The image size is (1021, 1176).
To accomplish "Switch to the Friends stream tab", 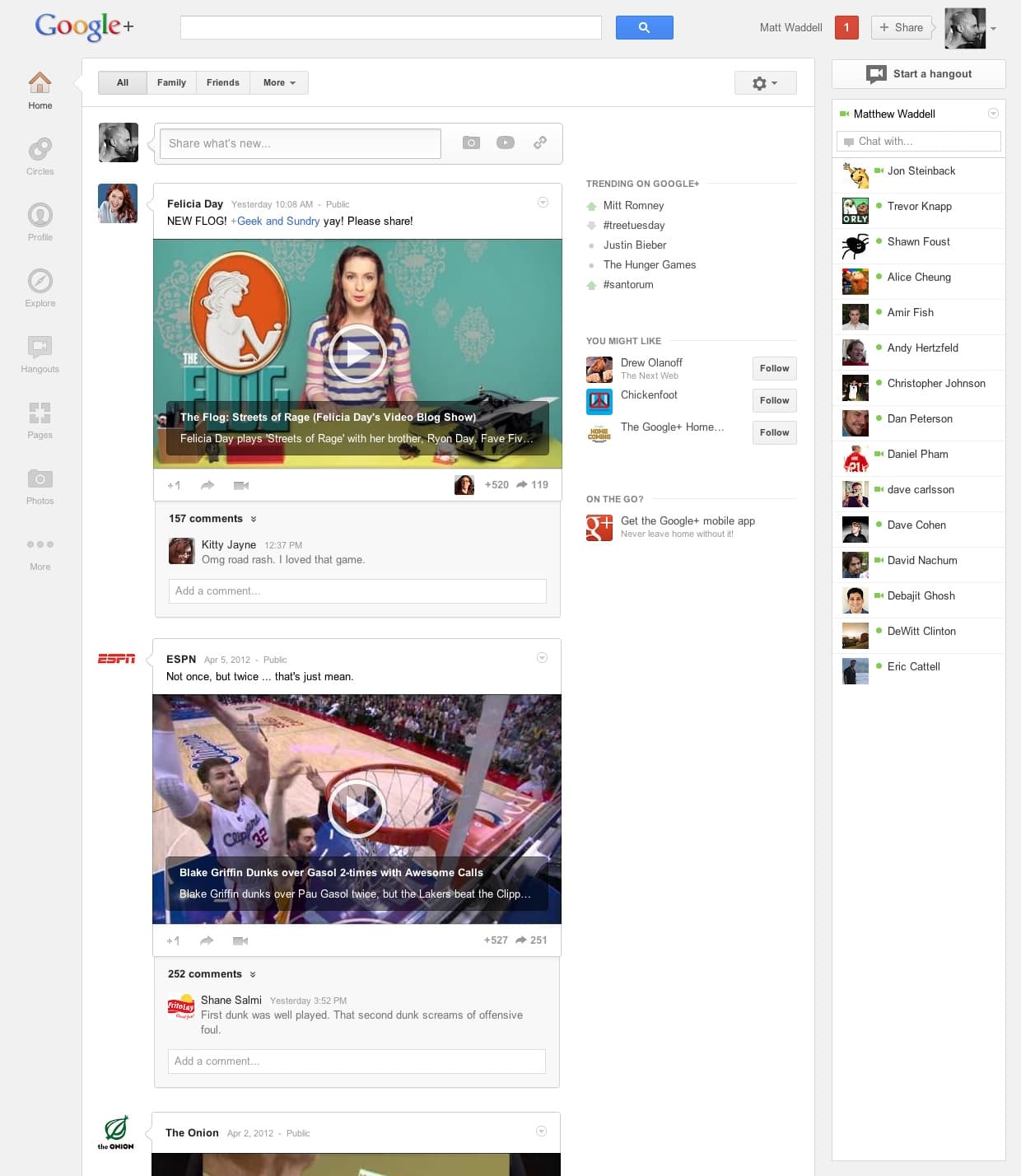I will (222, 82).
